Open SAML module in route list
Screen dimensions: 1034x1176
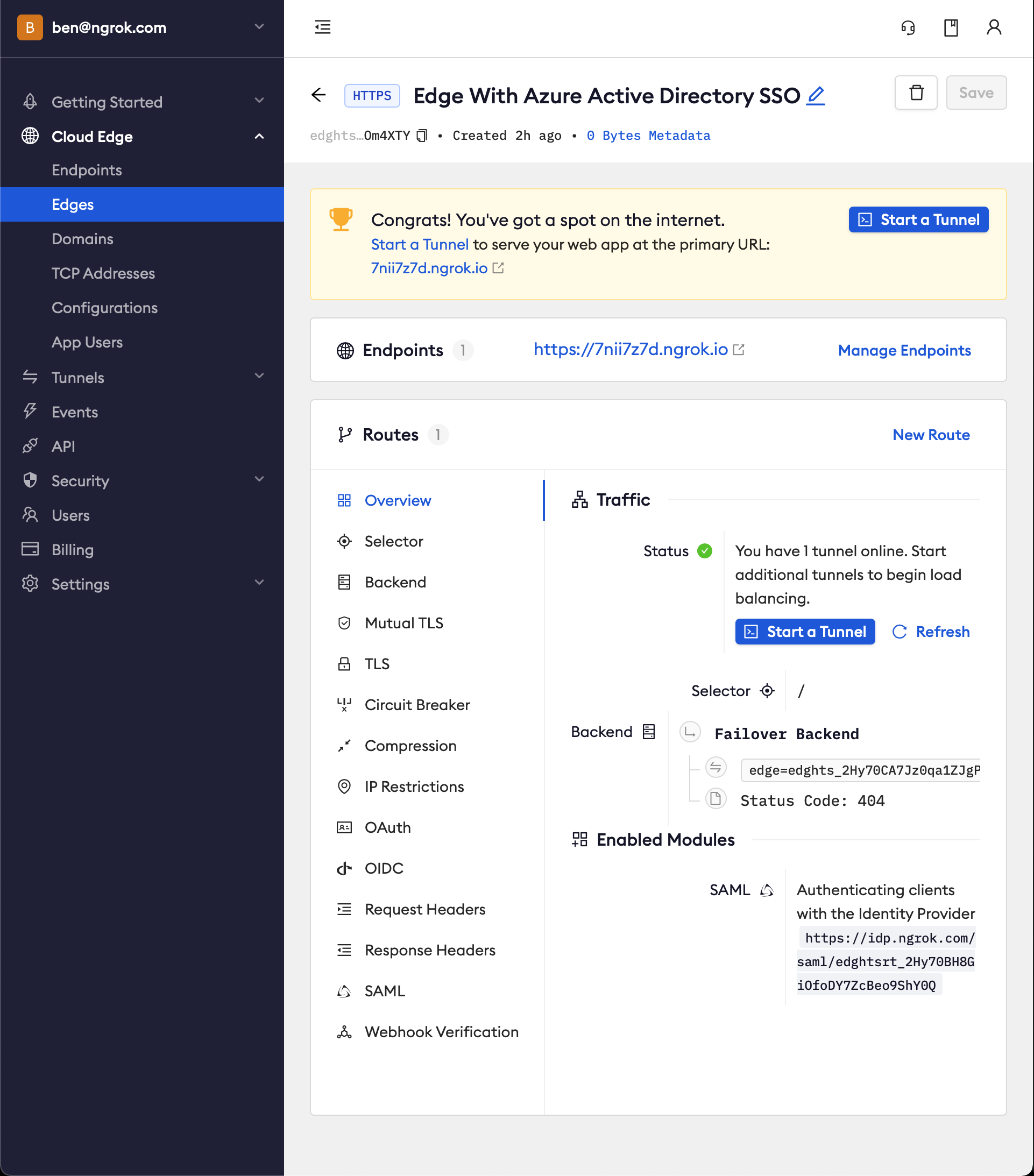tap(428, 990)
